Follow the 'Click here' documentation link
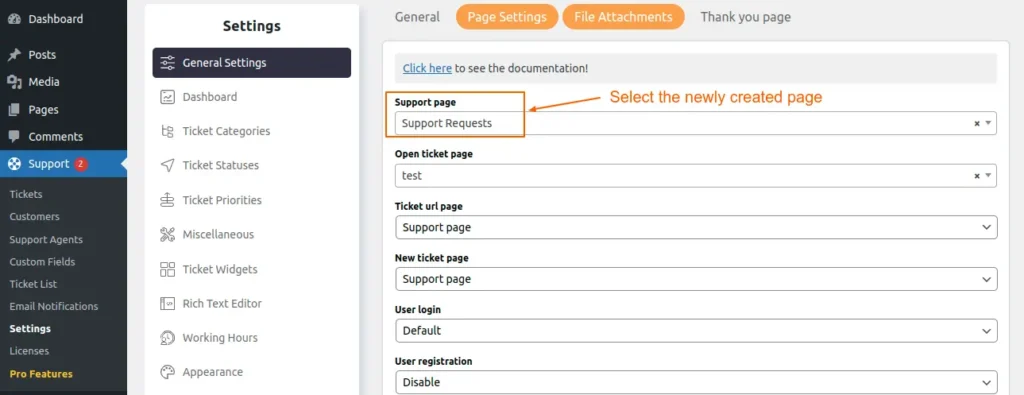 [x=427, y=68]
